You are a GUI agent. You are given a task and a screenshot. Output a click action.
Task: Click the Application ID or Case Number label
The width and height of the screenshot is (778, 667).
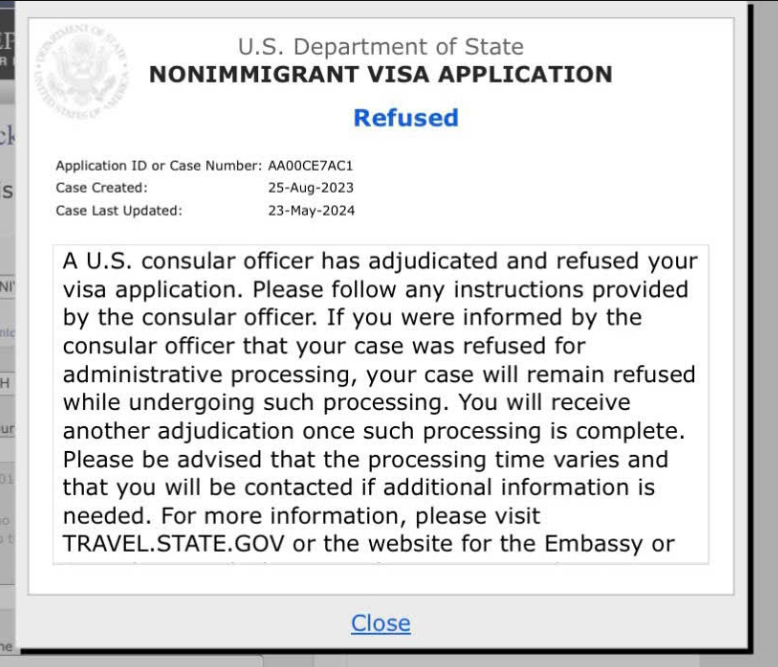click(158, 165)
